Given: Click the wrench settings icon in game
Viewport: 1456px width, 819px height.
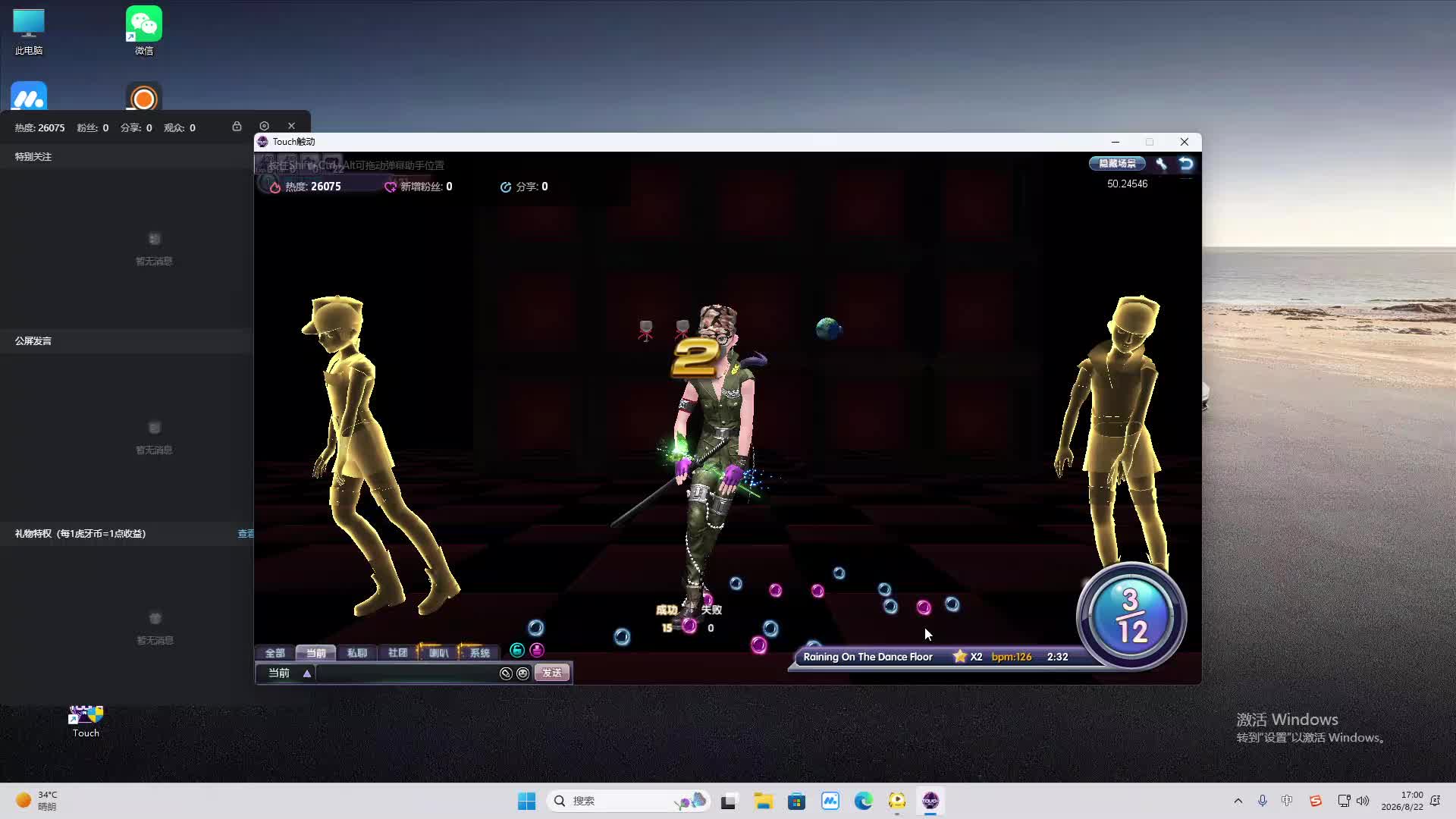Looking at the screenshot, I should coord(1161,164).
